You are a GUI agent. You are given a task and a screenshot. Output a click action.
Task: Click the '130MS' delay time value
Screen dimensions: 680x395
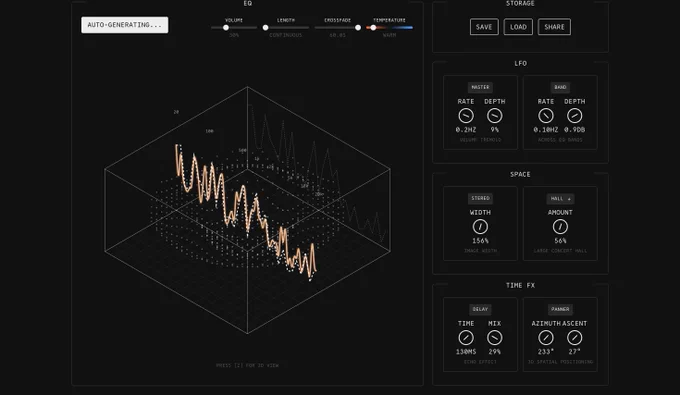[x=466, y=352]
